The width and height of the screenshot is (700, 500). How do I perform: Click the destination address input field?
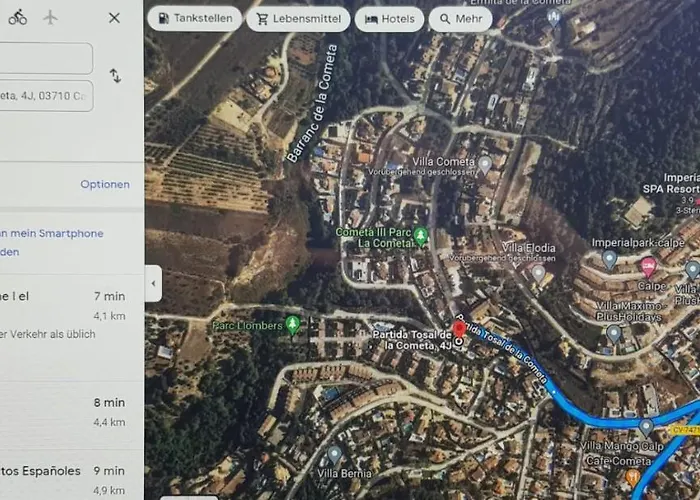46,96
